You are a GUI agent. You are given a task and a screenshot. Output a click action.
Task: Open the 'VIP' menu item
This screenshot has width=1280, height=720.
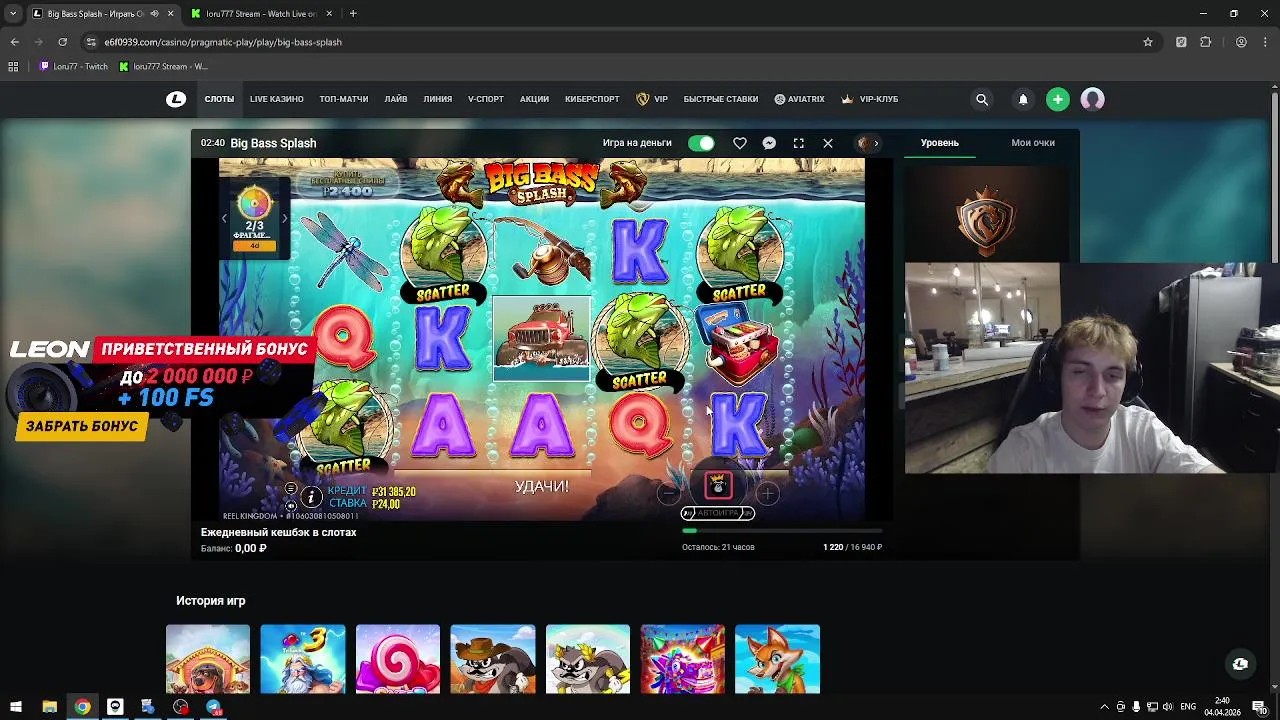652,99
